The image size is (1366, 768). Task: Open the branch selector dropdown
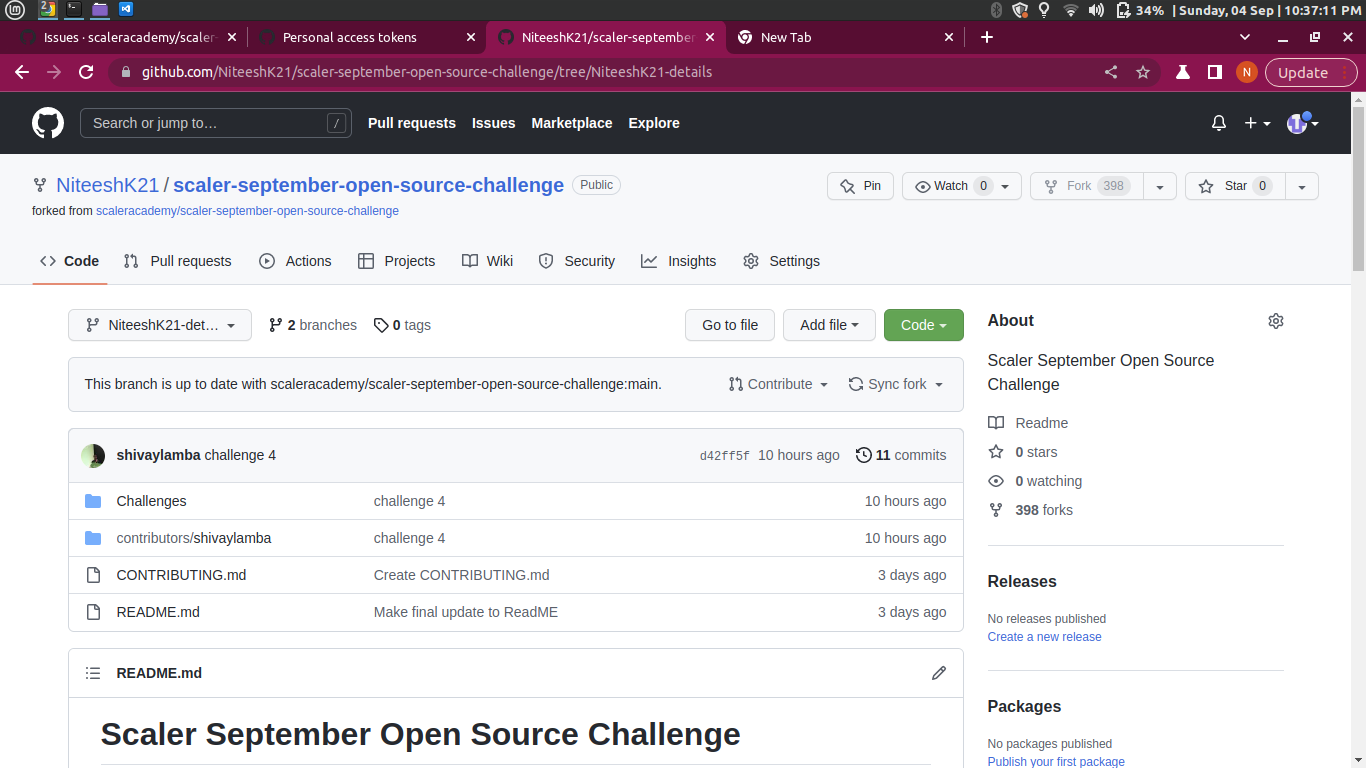tap(159, 324)
